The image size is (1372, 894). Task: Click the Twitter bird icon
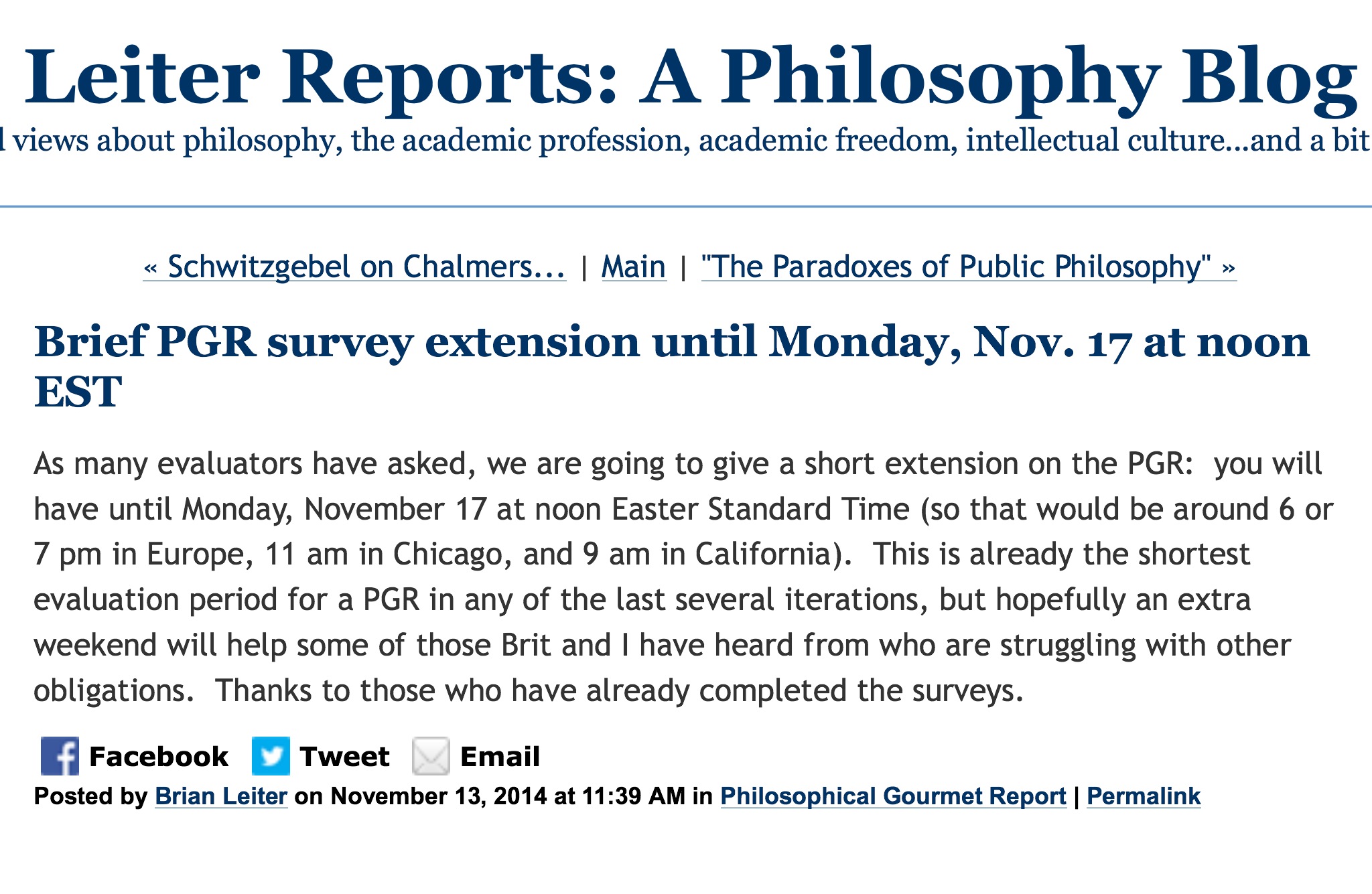(271, 756)
